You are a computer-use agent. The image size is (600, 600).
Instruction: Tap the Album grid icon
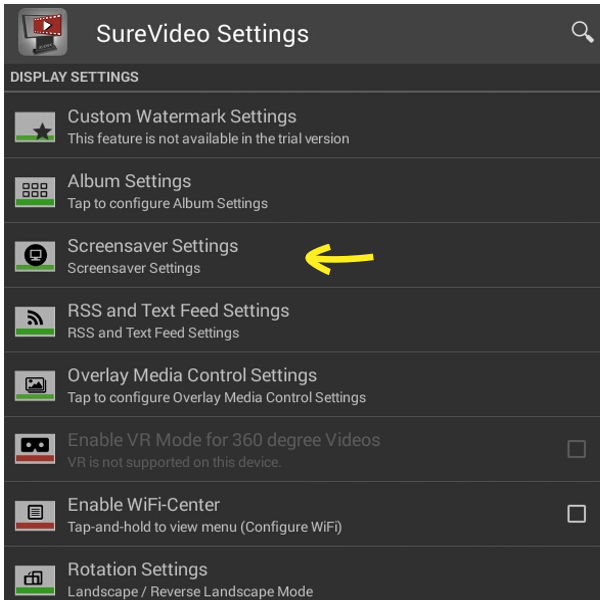click(35, 192)
